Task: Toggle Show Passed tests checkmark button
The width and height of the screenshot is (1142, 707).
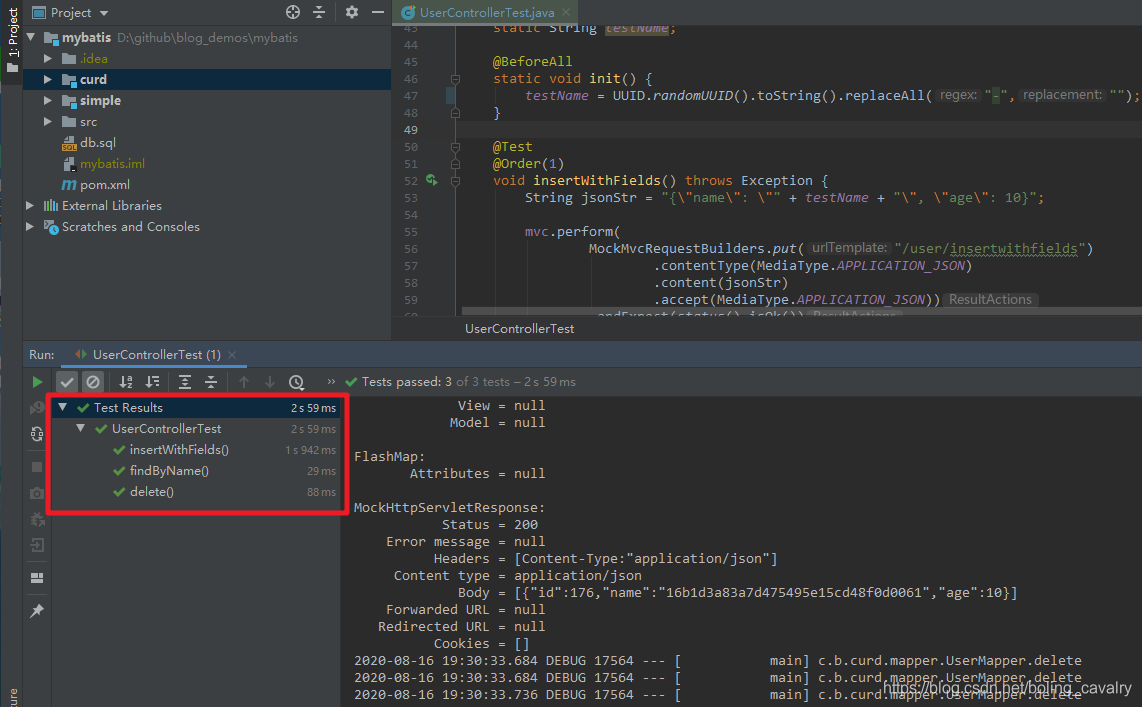Action: pyautogui.click(x=67, y=382)
